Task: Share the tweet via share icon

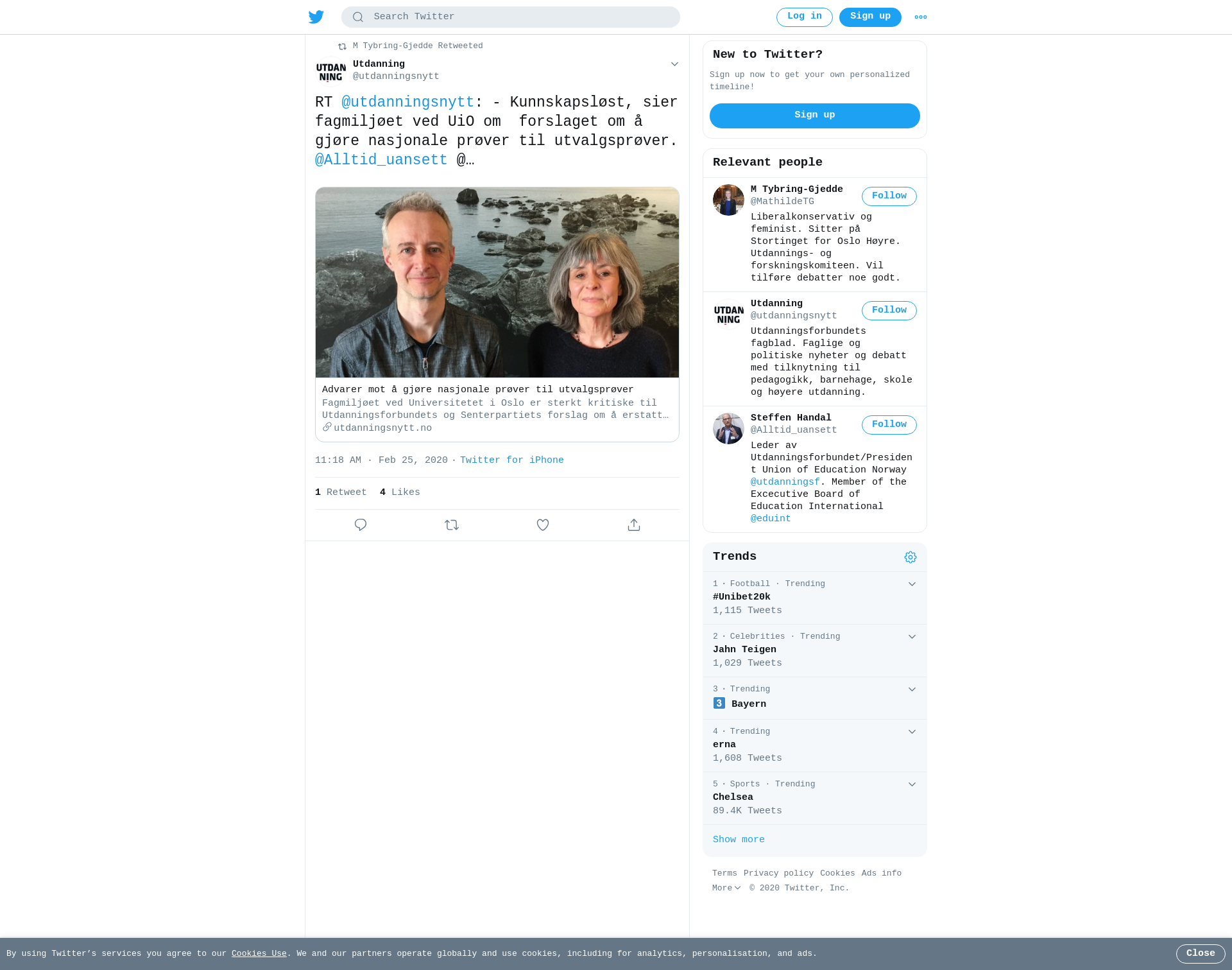Action: tap(634, 525)
